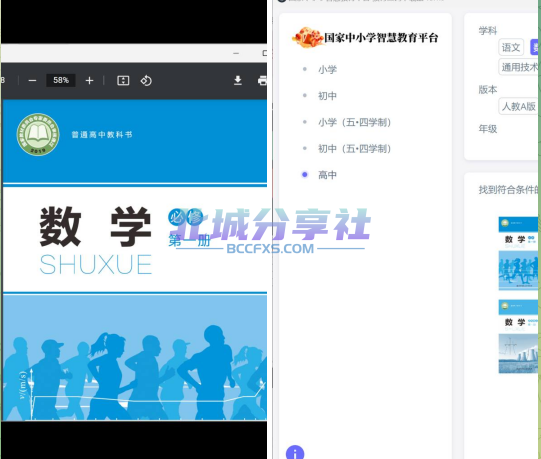Open the second 数学 textbook thumbnail with towers
Image resolution: width=541 pixels, height=459 pixels.
click(519, 336)
